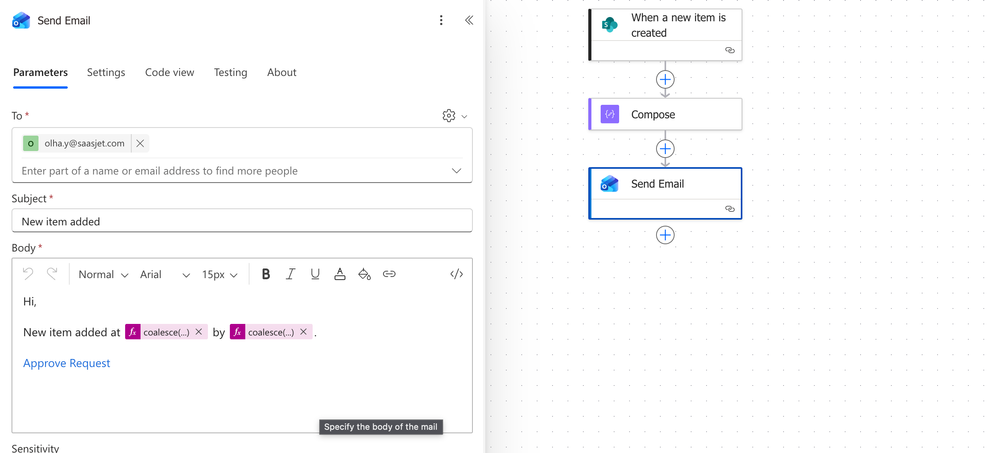Image resolution: width=998 pixels, height=453 pixels.
Task: Remove the first coalesce expression token
Action: 199,332
